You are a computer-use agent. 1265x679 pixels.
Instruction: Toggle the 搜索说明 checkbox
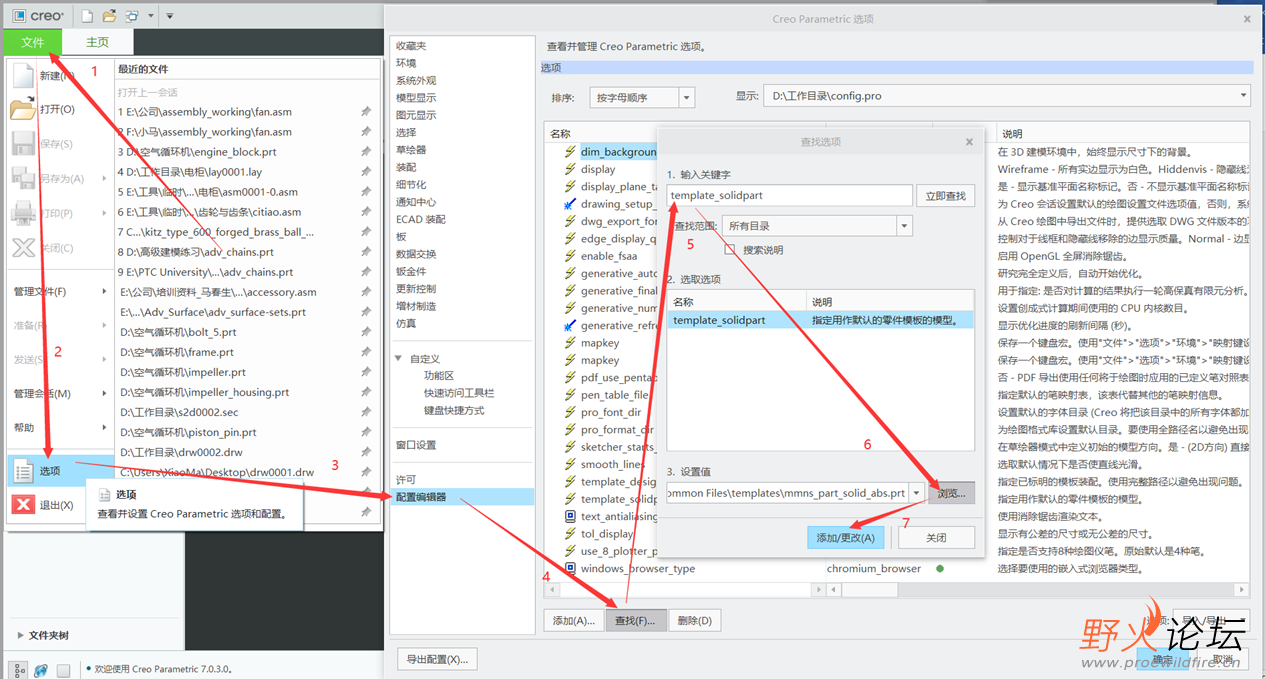(730, 249)
